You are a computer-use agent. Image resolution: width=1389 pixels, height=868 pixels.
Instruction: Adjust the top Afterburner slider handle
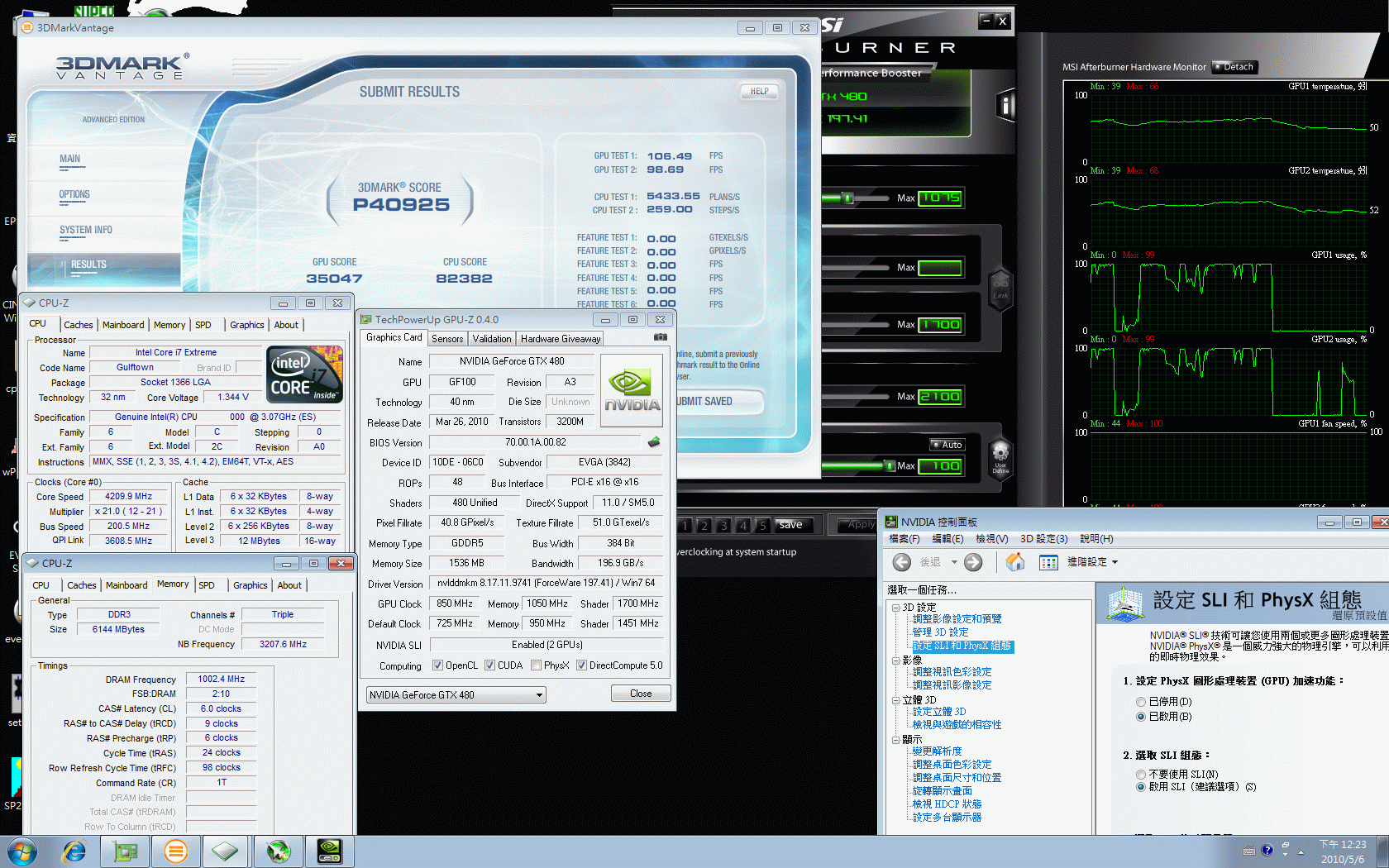tap(847, 198)
